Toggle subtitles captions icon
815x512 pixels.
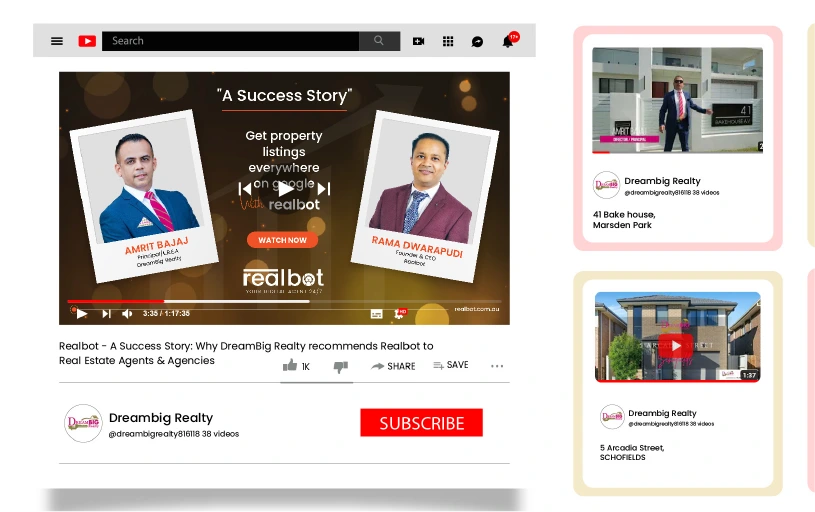click(x=376, y=314)
